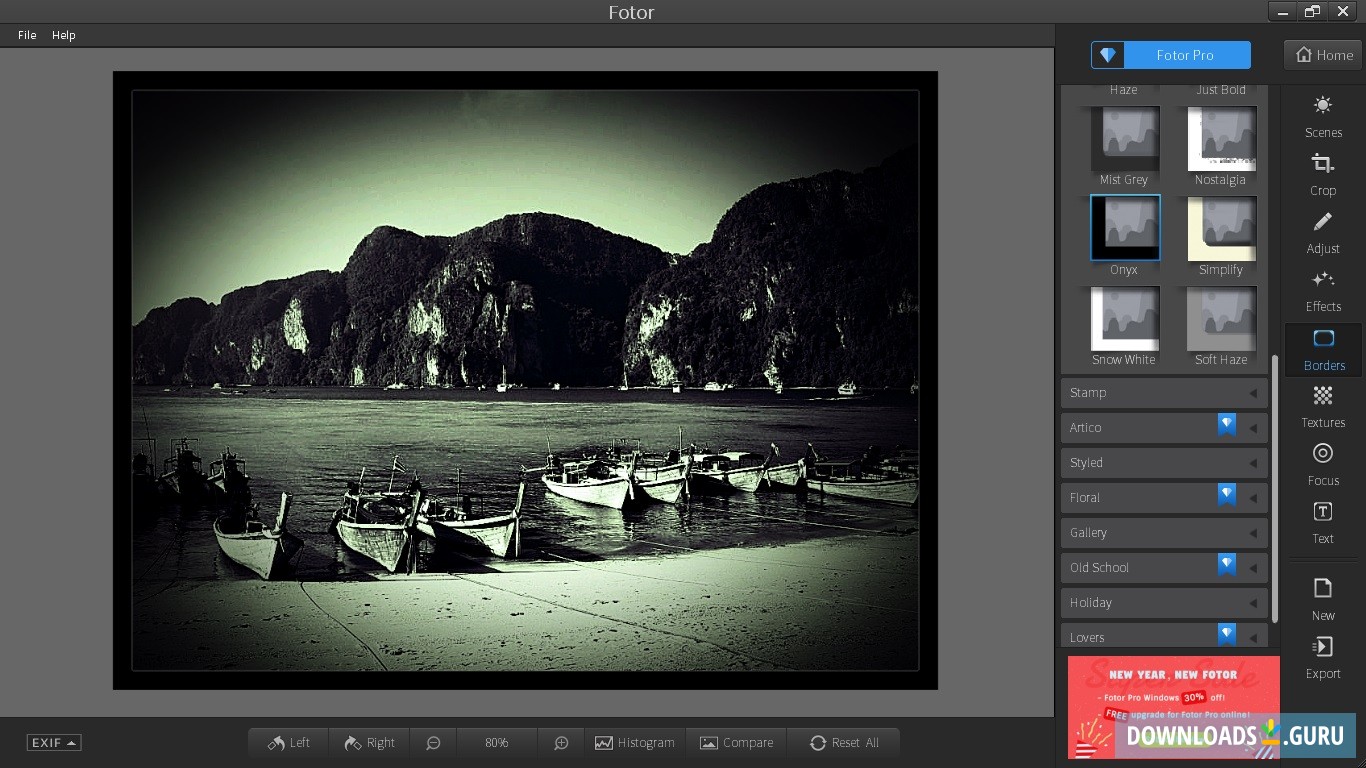Image resolution: width=1366 pixels, height=768 pixels.
Task: Open the Help menu
Action: (64, 34)
